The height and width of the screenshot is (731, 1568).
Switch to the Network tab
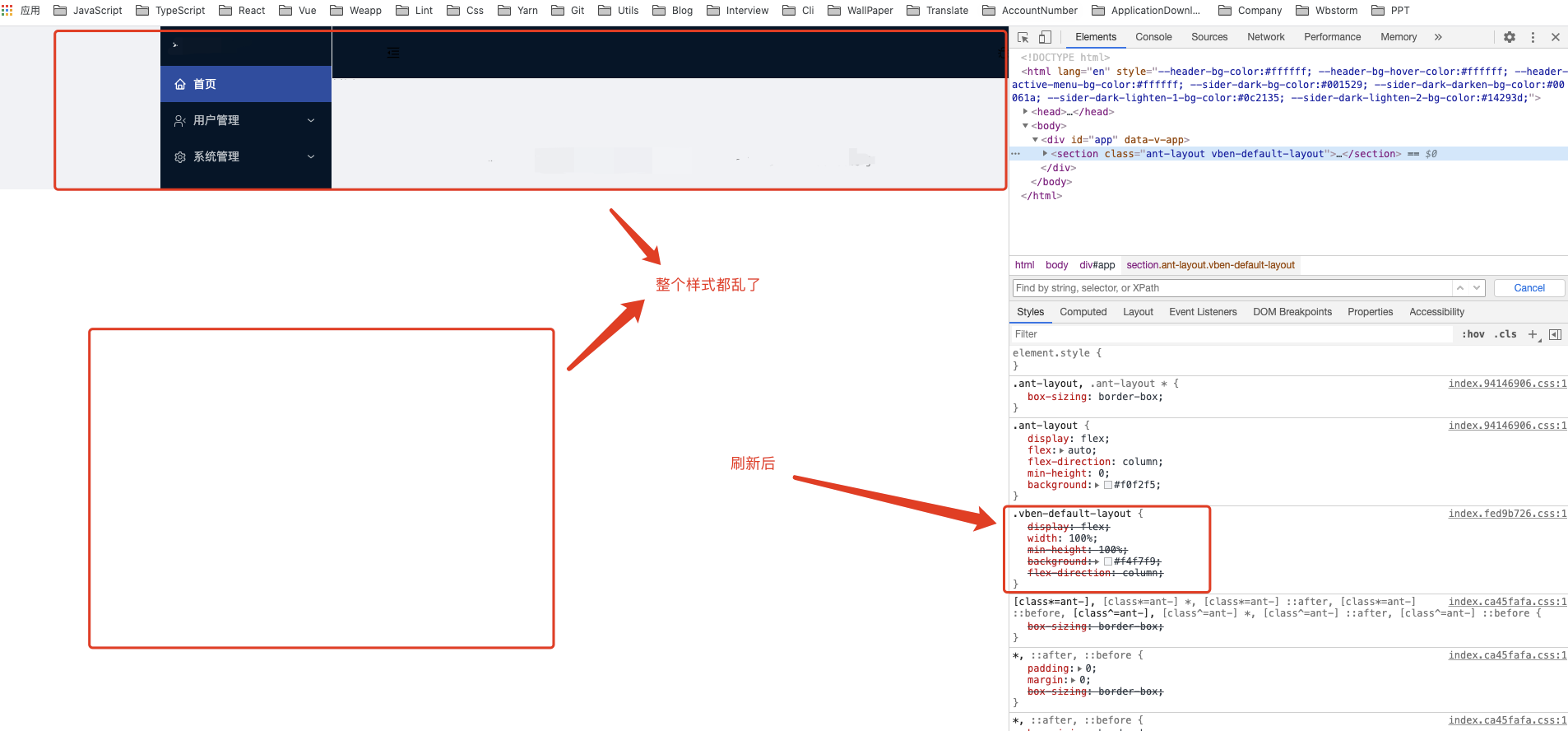coord(1265,37)
